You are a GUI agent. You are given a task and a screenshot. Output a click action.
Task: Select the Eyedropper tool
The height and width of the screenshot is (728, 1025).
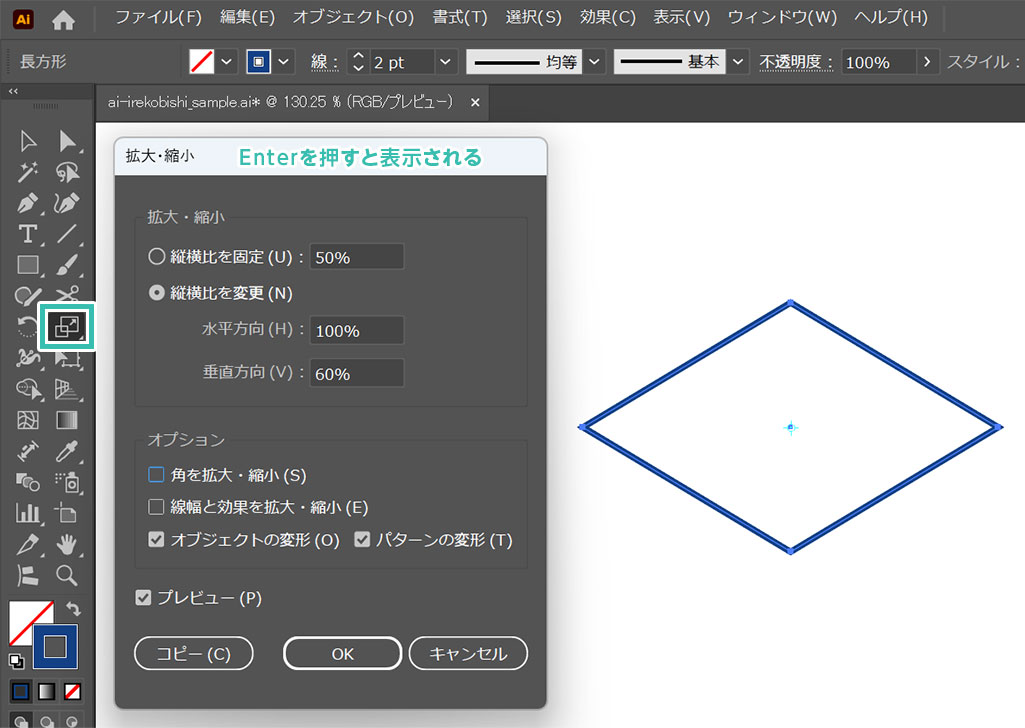[67, 451]
